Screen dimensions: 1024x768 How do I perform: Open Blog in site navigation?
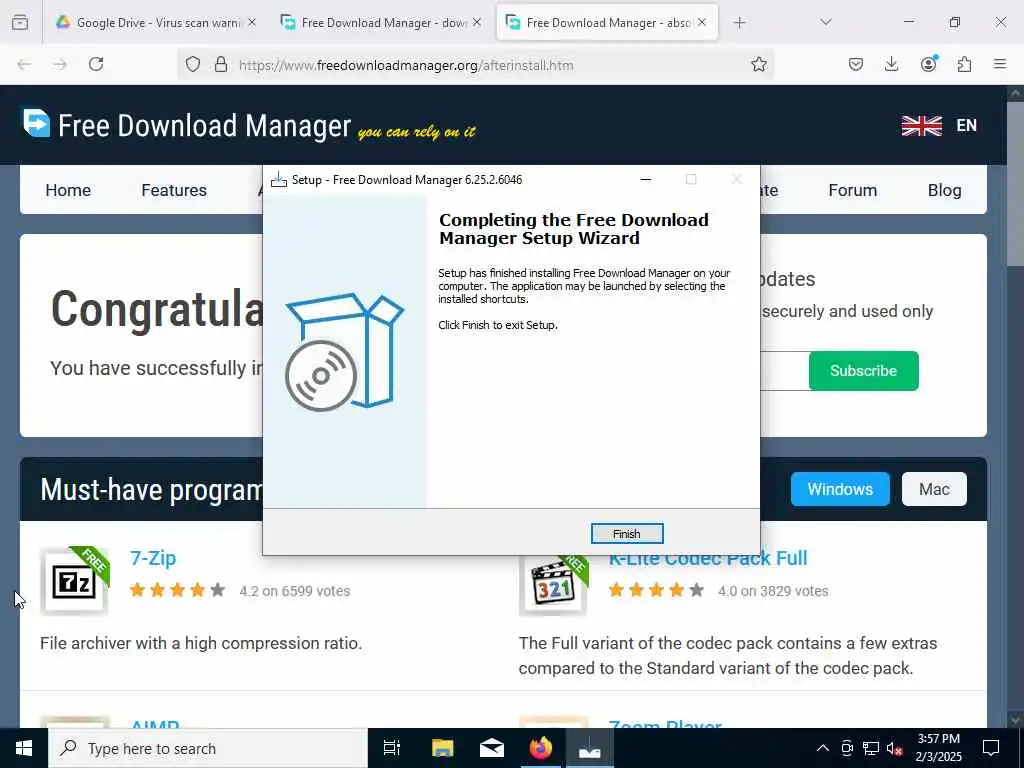[944, 190]
